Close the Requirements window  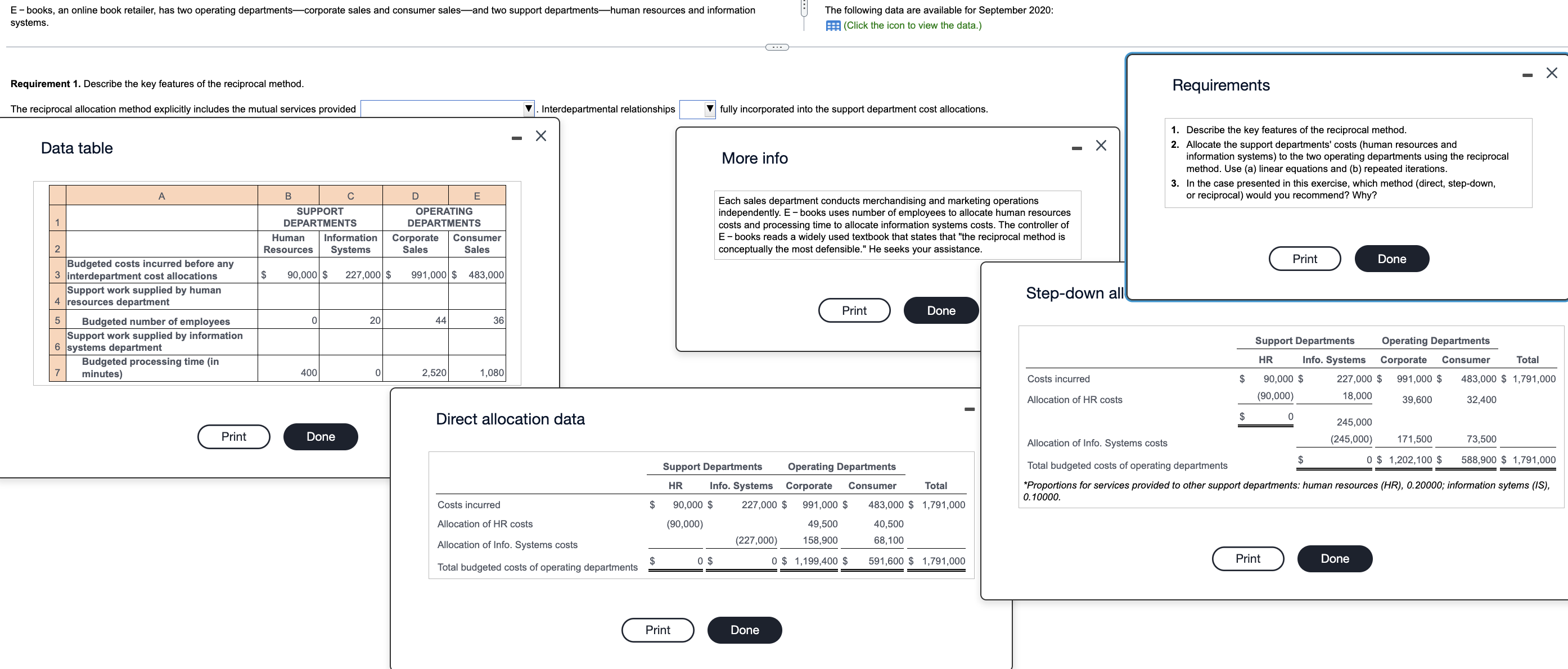1551,73
